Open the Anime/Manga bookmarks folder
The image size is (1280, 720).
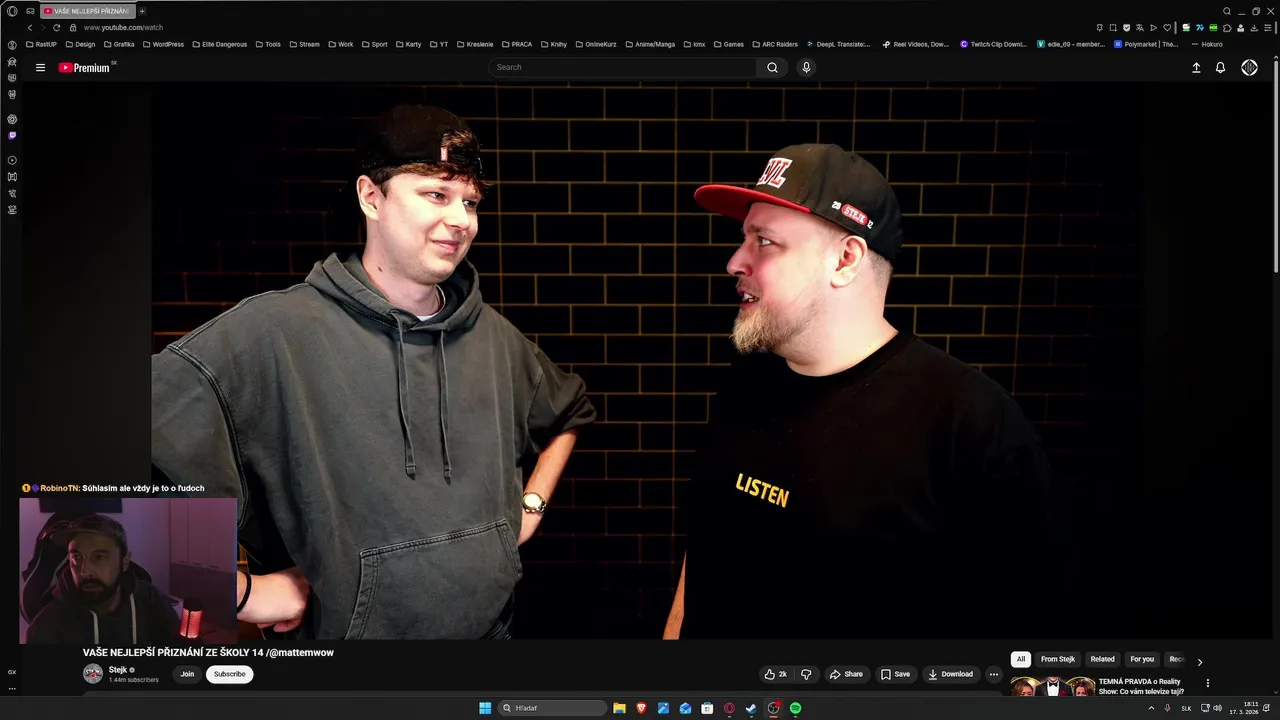650,44
